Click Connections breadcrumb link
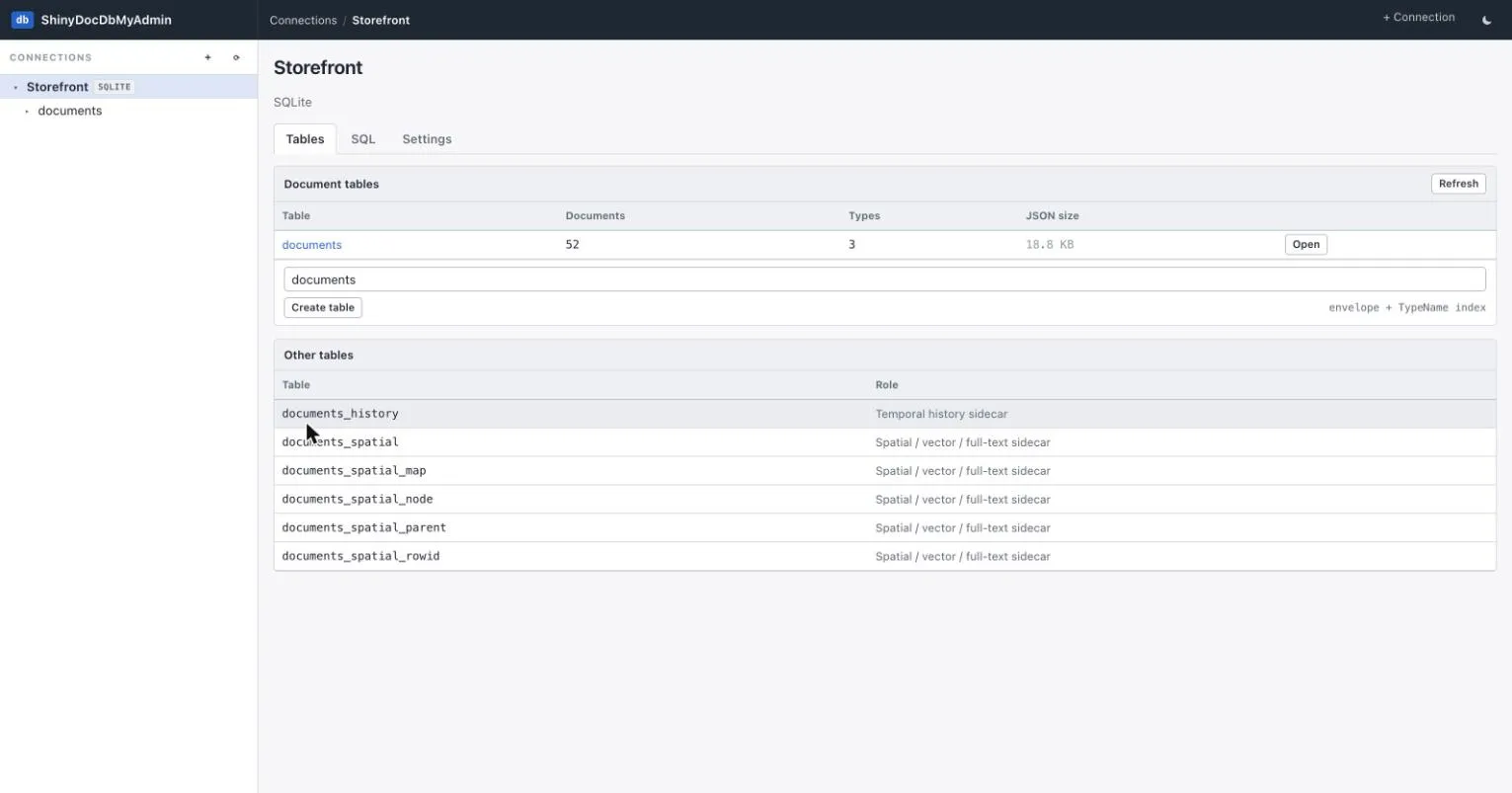 tap(303, 20)
